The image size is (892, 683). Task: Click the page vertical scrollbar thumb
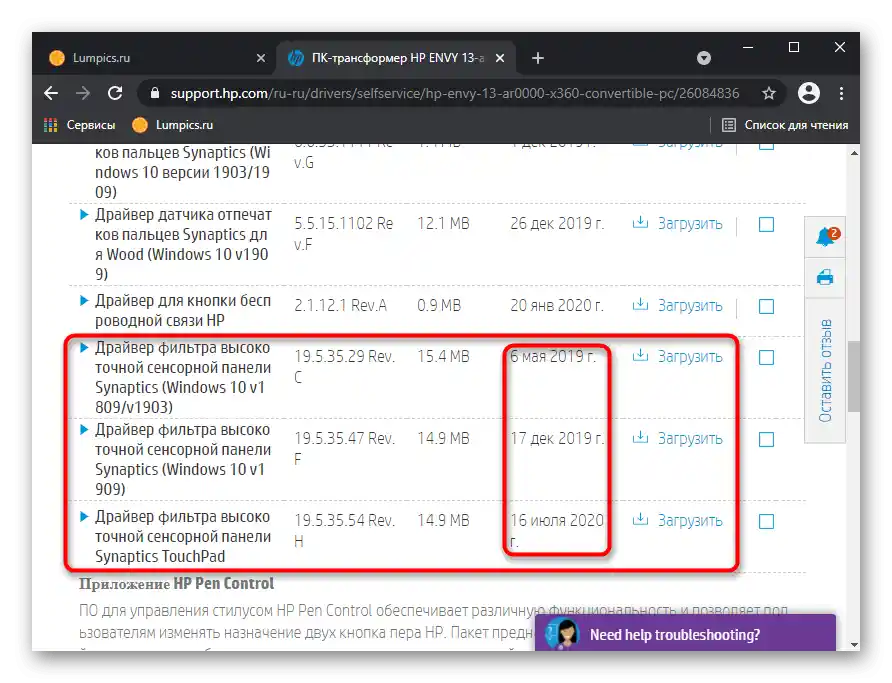pyautogui.click(x=853, y=376)
